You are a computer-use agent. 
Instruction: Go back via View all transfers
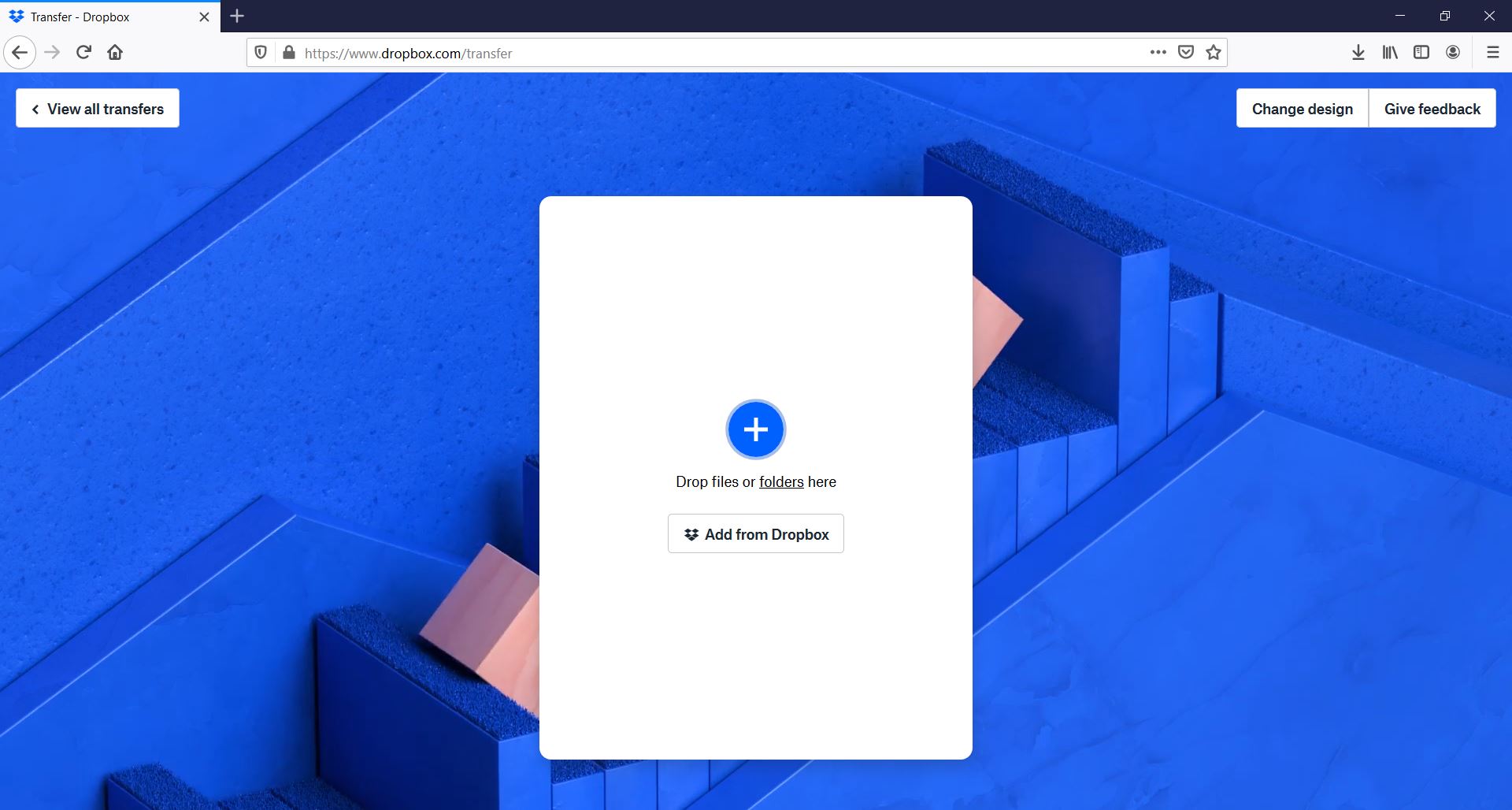click(98, 108)
